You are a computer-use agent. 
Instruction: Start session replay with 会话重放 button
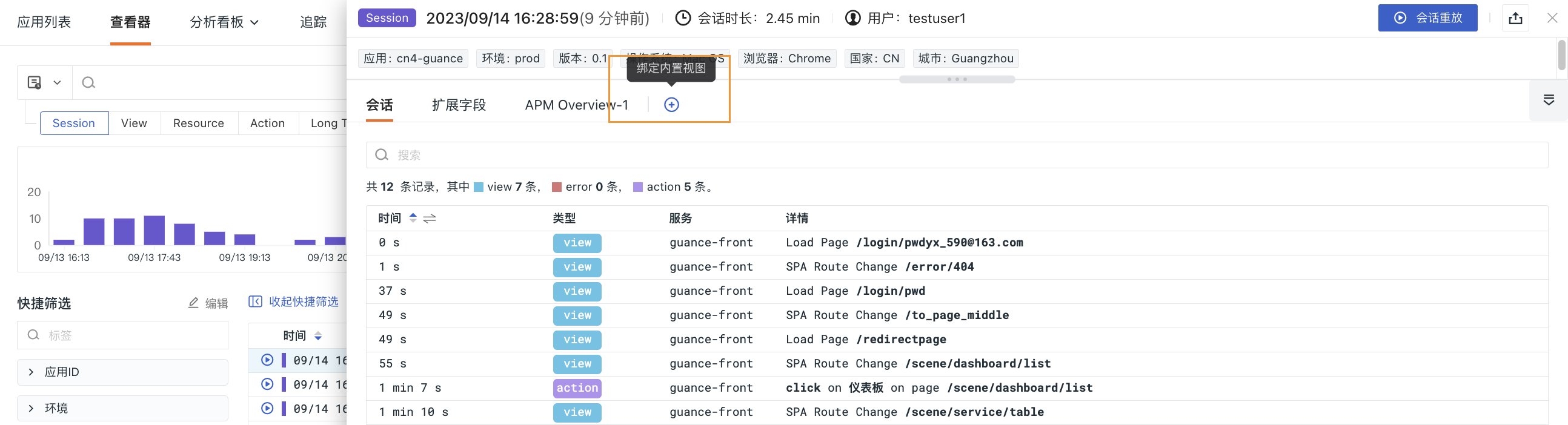tap(1427, 18)
